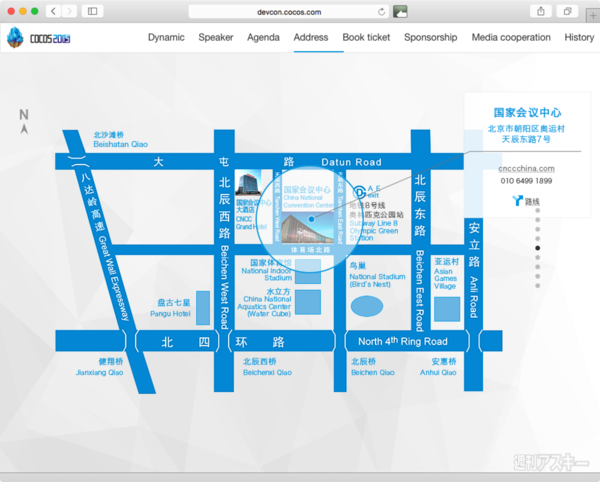This screenshot has height=482, width=600.
Task: Open the Speaker nav item
Action: 216,37
